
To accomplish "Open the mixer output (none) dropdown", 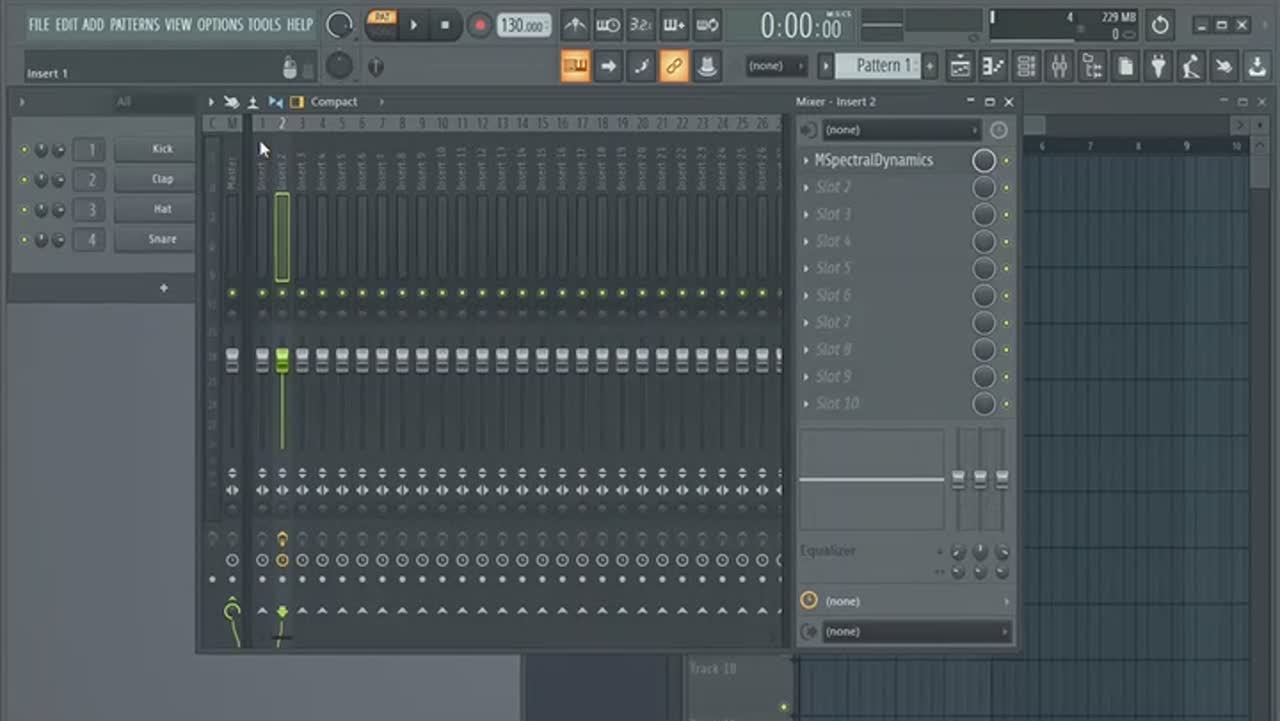I will tap(915, 632).
